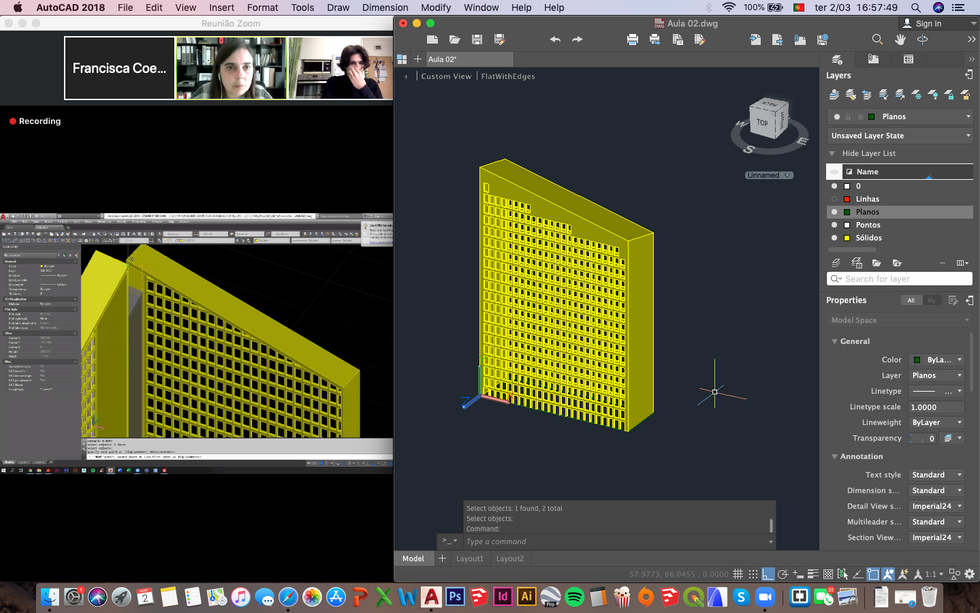Open the Lineweight ByLayer dropdown
This screenshot has height=613, width=980.
click(936, 422)
